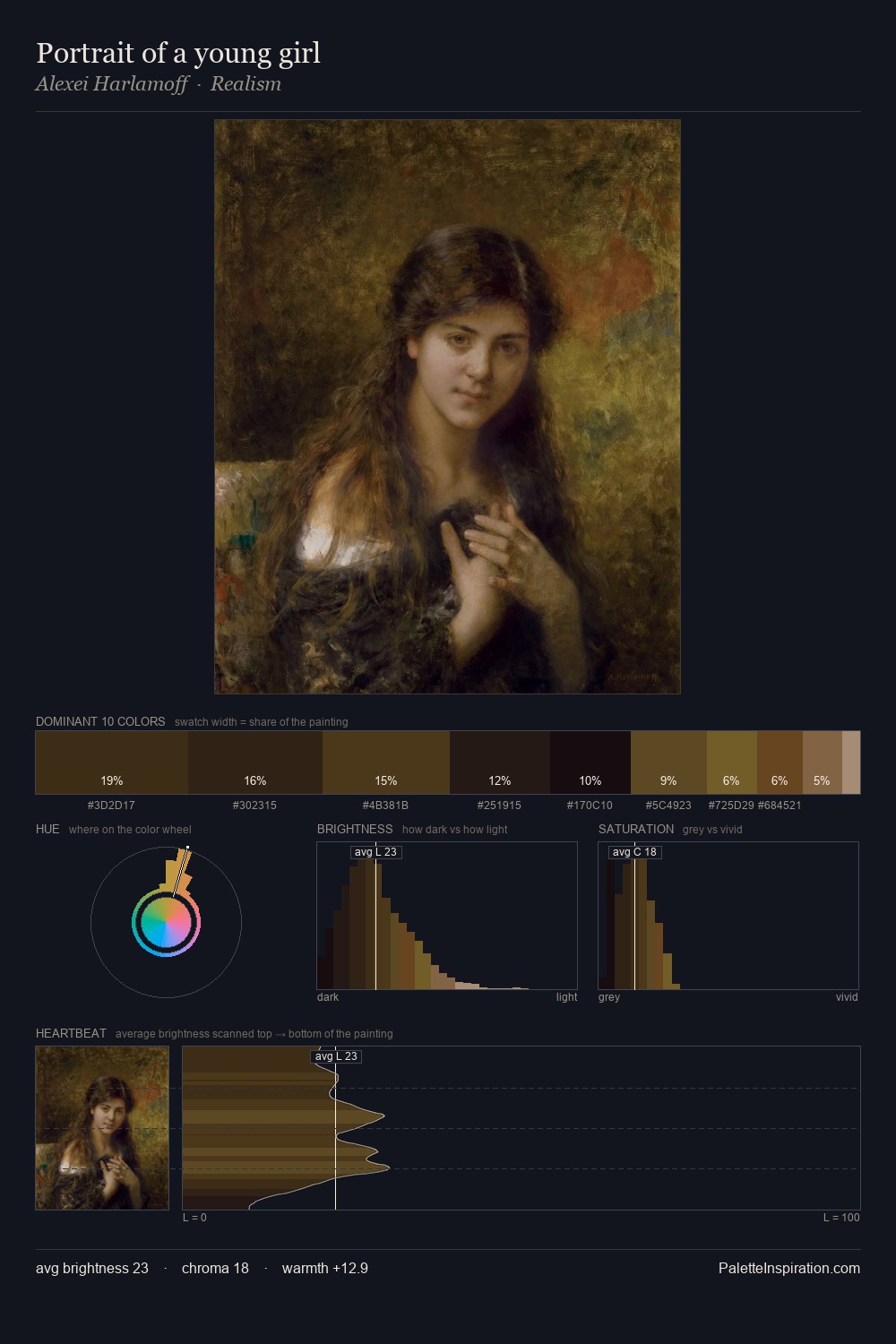The image size is (896, 1344).
Task: Select the narrow lightest beige swatch
Action: (x=851, y=762)
